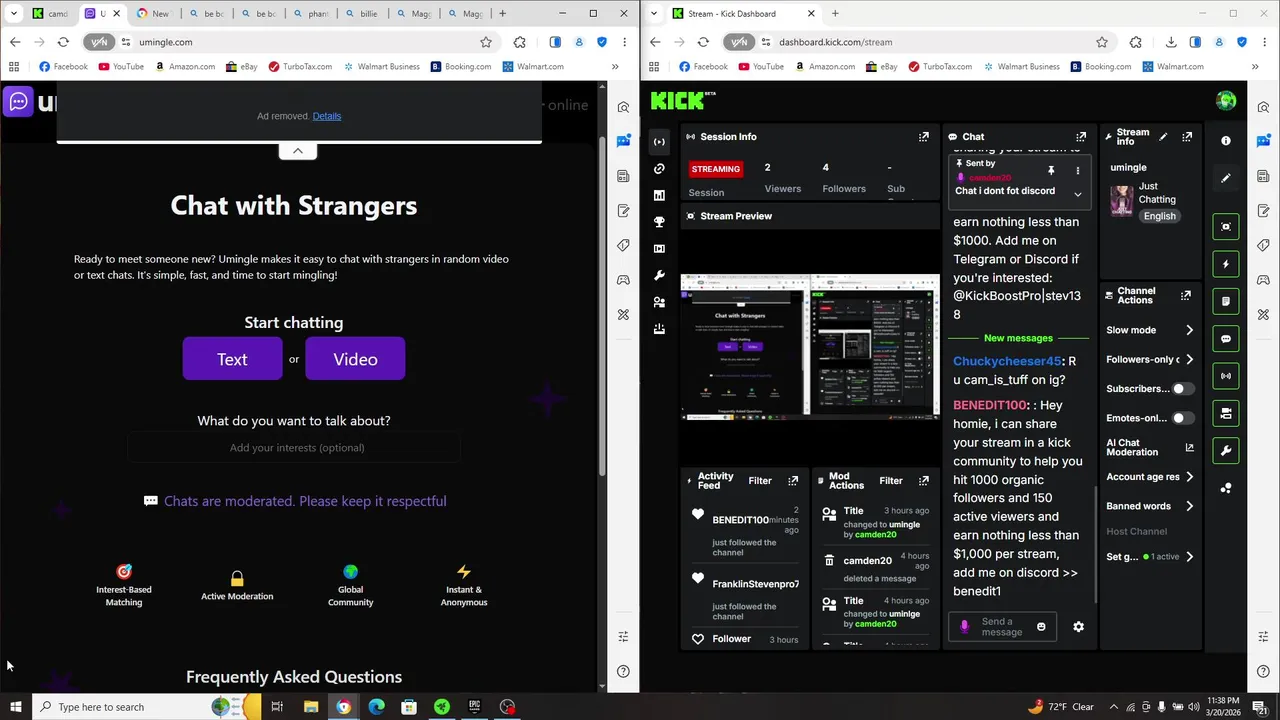Open the ad removed Details link

(327, 116)
